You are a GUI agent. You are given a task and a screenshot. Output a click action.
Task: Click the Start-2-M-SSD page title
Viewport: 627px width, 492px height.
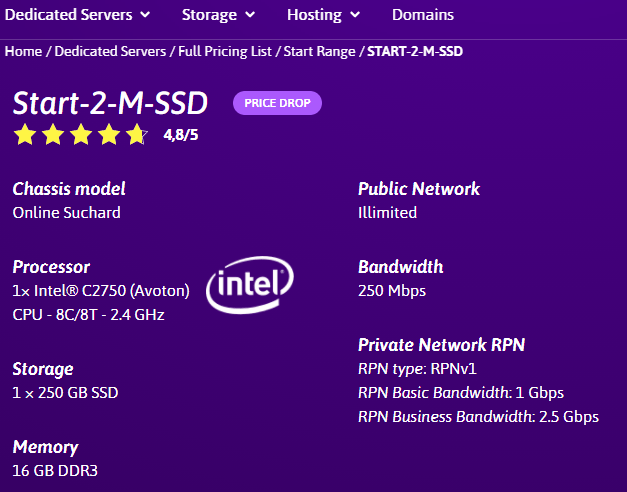pos(110,103)
